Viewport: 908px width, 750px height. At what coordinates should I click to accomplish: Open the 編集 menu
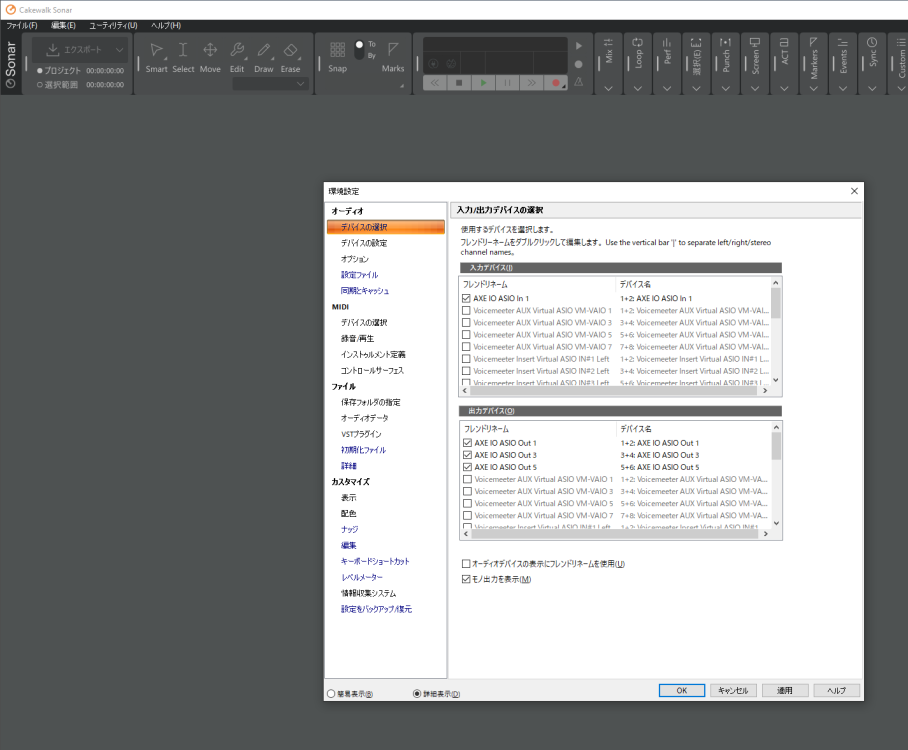(x=63, y=25)
